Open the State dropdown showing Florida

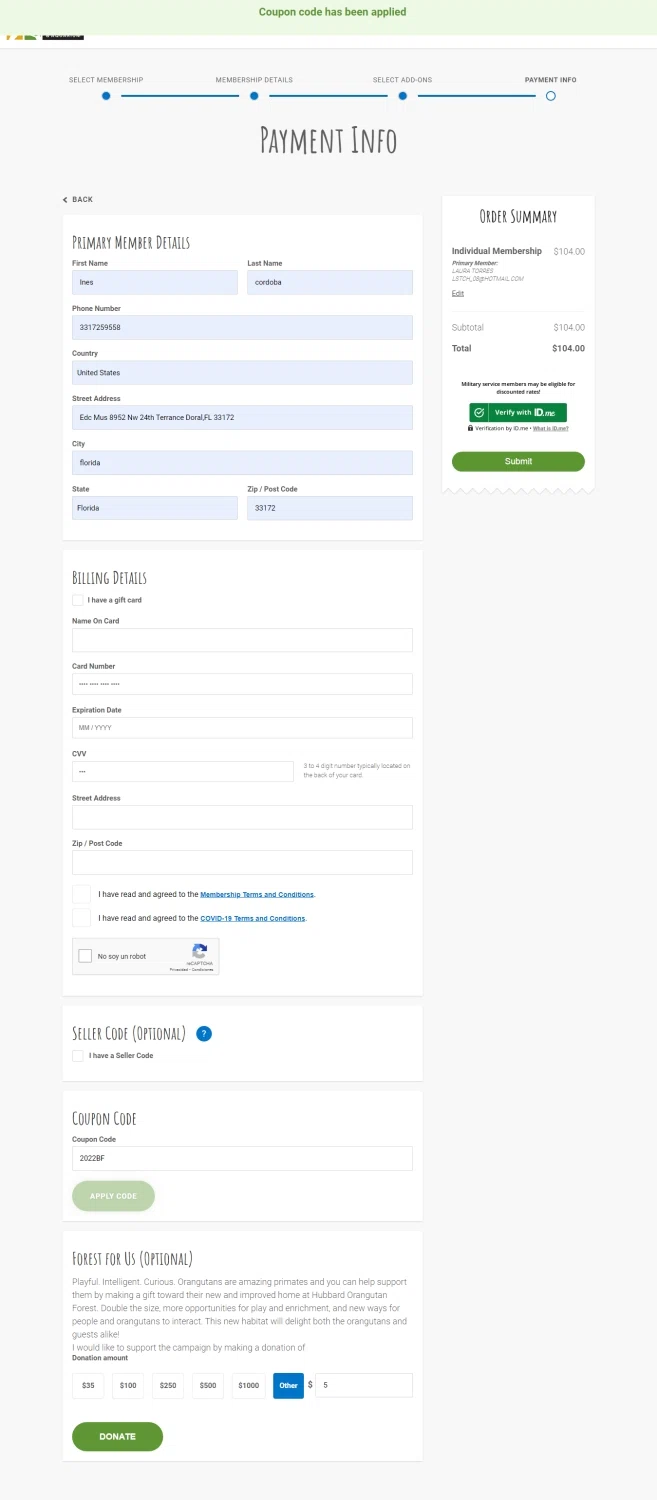coord(155,508)
